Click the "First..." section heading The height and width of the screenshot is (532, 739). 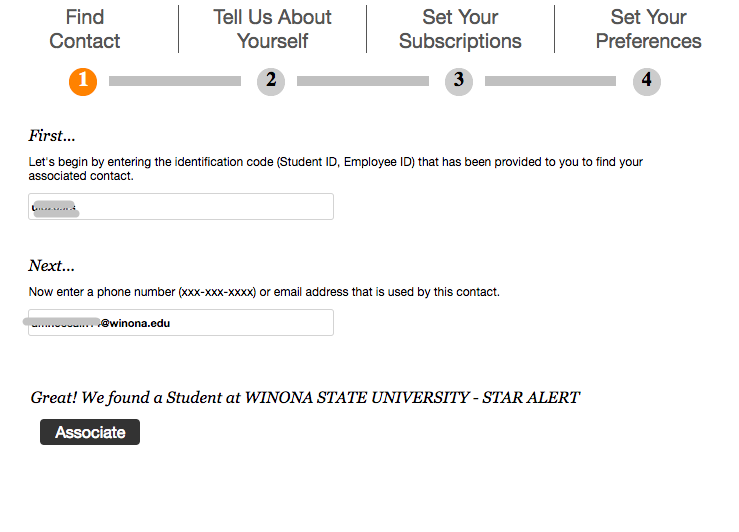pos(52,136)
